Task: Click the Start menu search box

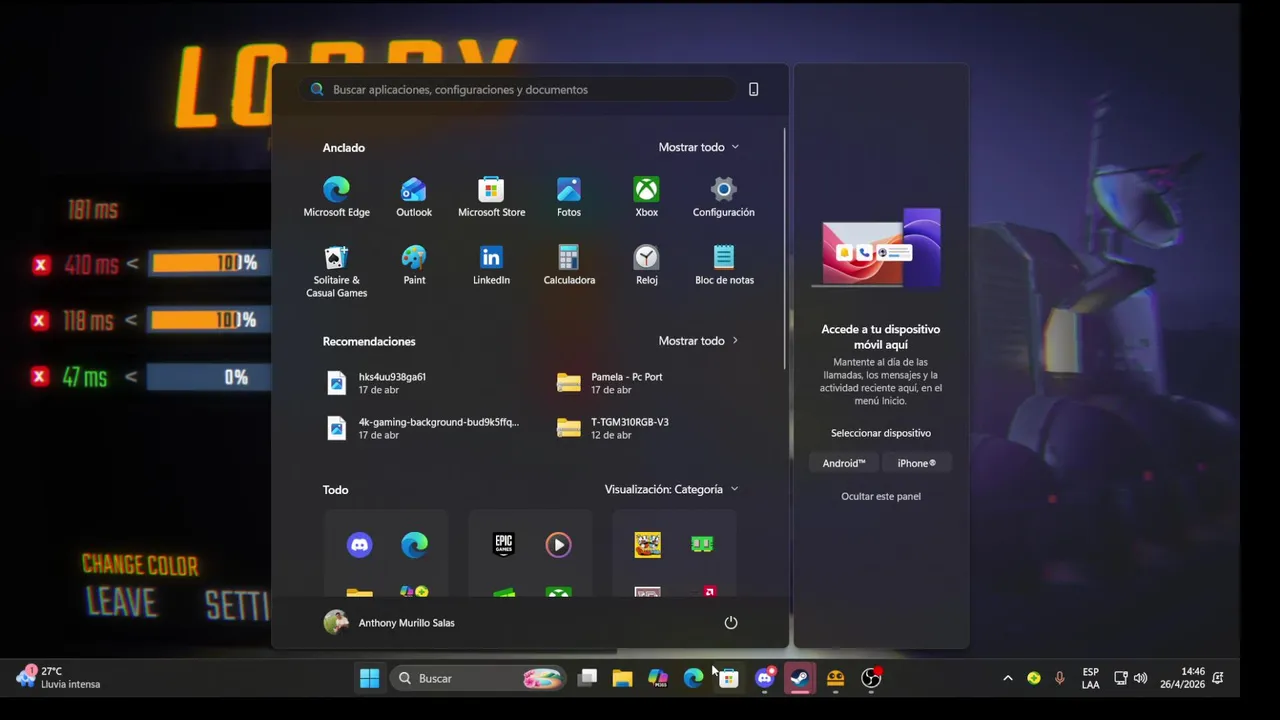Action: pyautogui.click(x=520, y=89)
